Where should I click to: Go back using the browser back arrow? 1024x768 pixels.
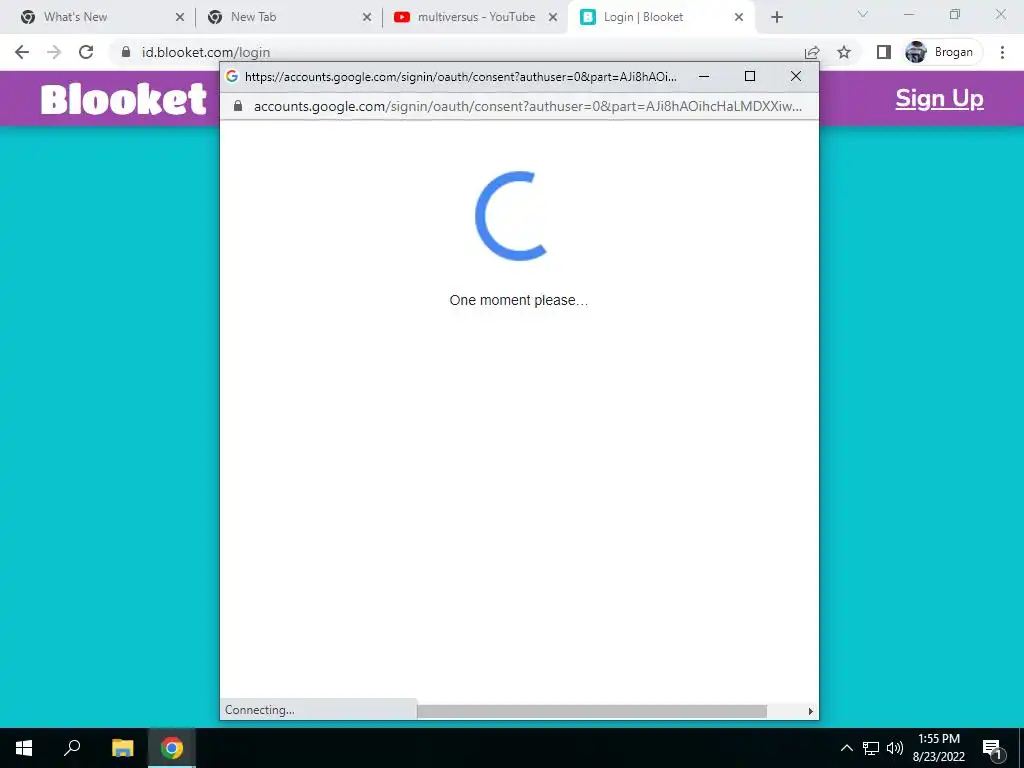tap(22, 52)
